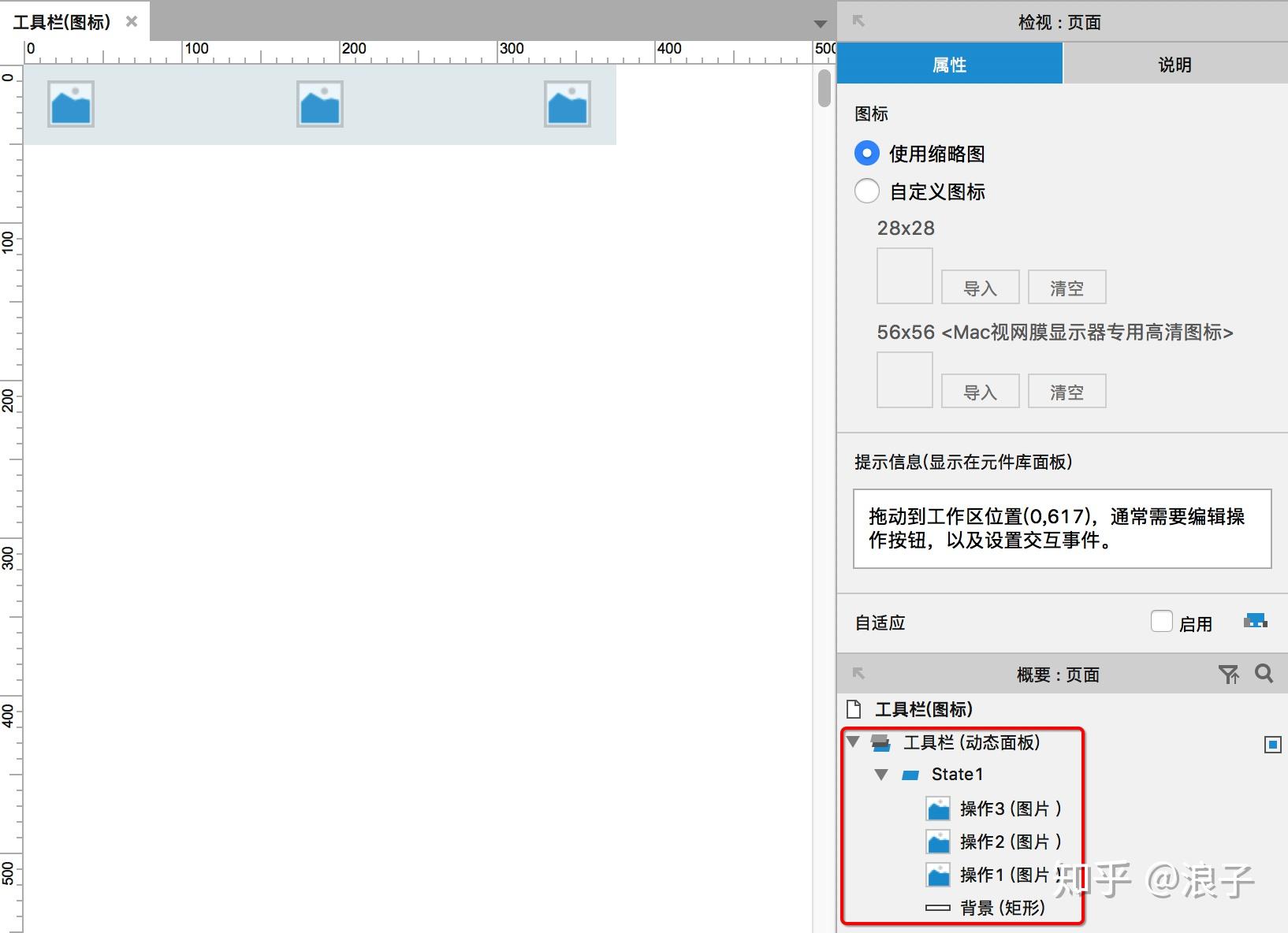Click the search icon in 概要 panel
Viewport: 1288px width, 933px height.
[1264, 674]
